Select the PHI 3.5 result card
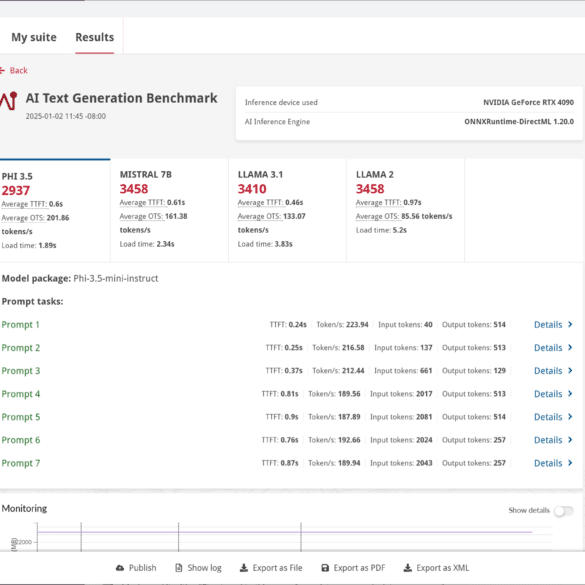This screenshot has height=585, width=585. click(55, 211)
